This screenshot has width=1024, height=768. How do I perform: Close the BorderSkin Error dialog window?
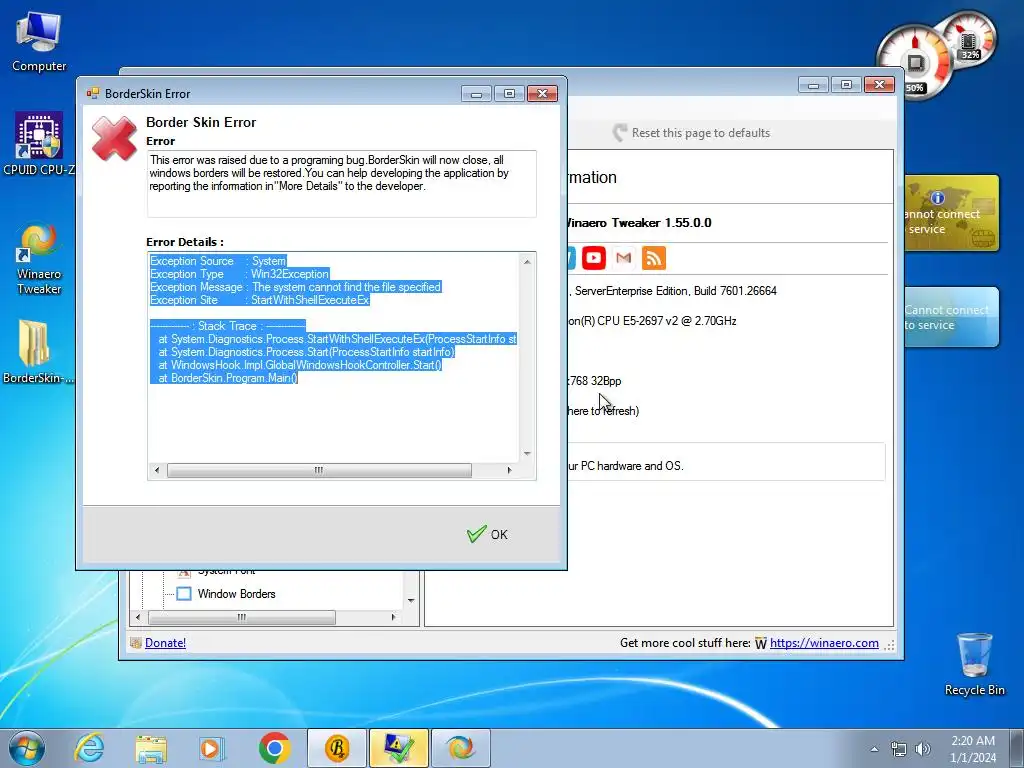pyautogui.click(x=542, y=94)
